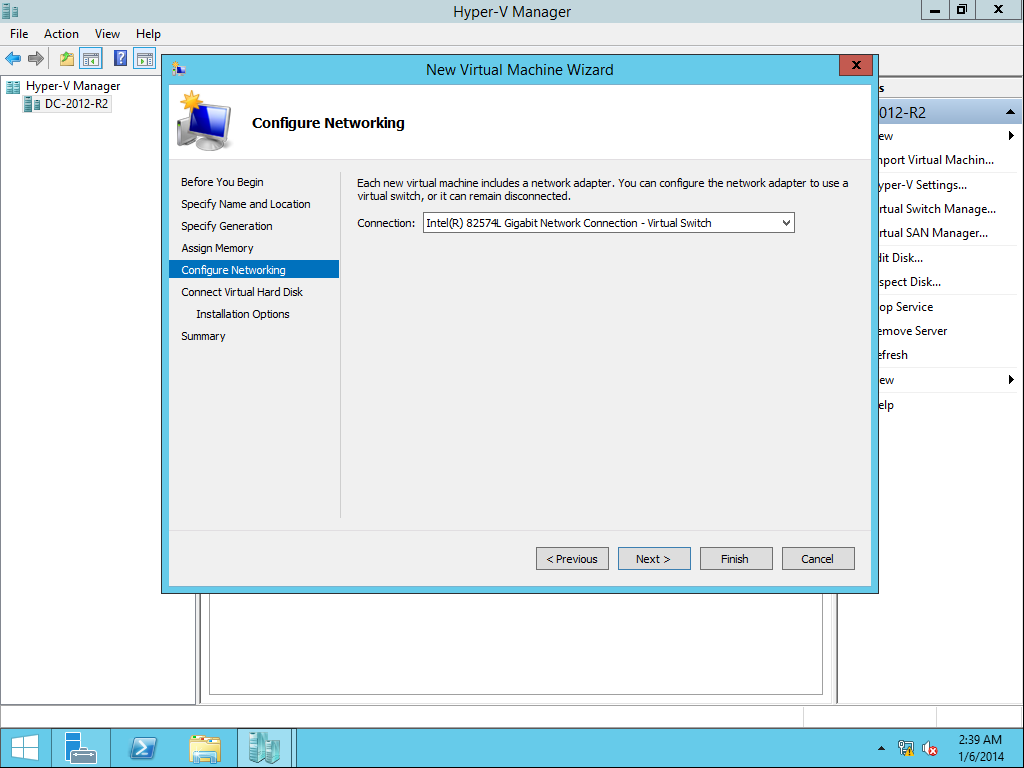
Task: Click the Next button
Action: coord(654,559)
